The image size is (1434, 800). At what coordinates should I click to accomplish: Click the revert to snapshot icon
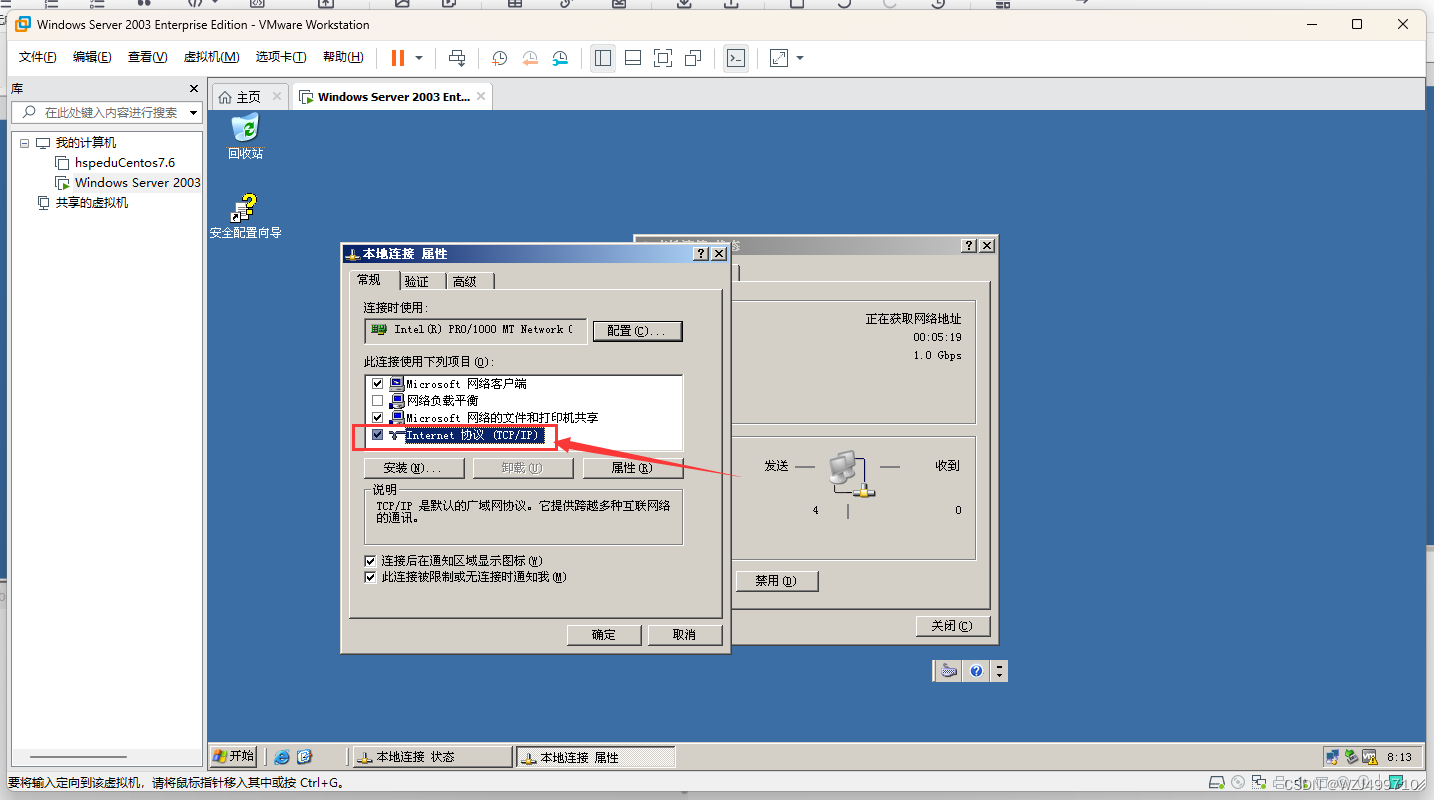pos(530,58)
